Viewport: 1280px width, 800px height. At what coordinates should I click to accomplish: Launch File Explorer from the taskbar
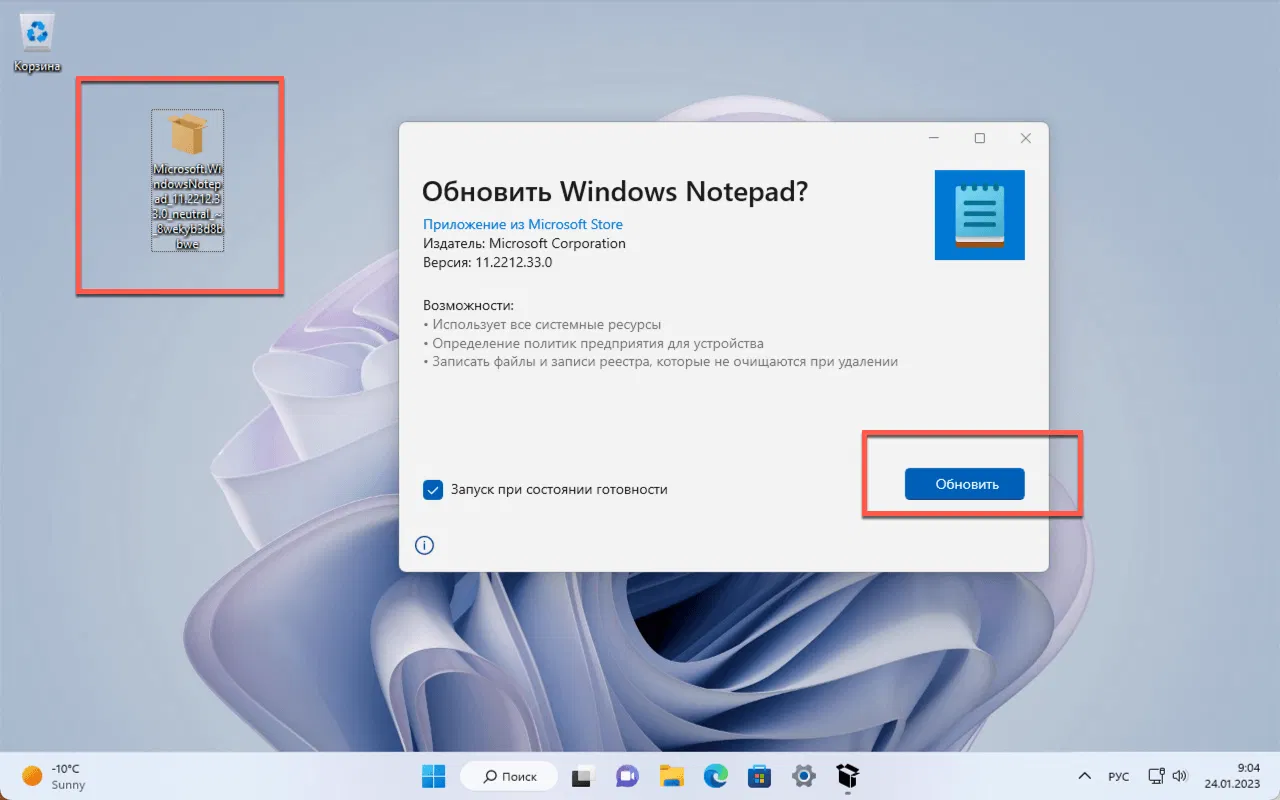pyautogui.click(x=671, y=776)
